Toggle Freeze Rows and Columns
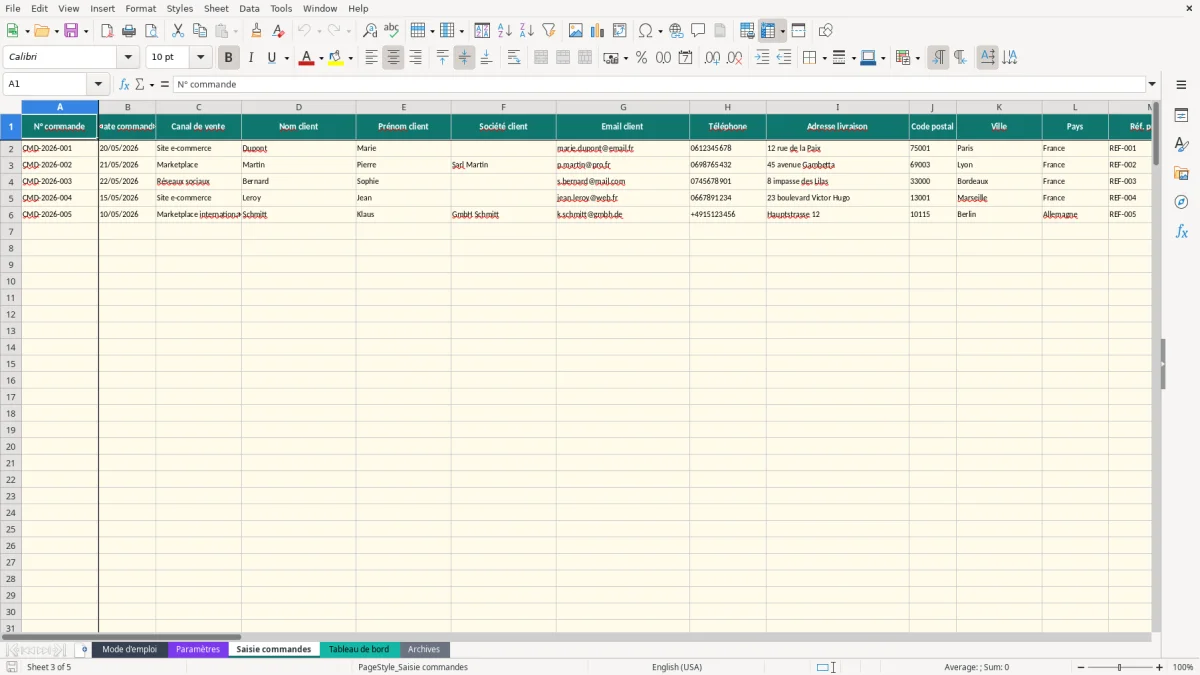 (768, 31)
